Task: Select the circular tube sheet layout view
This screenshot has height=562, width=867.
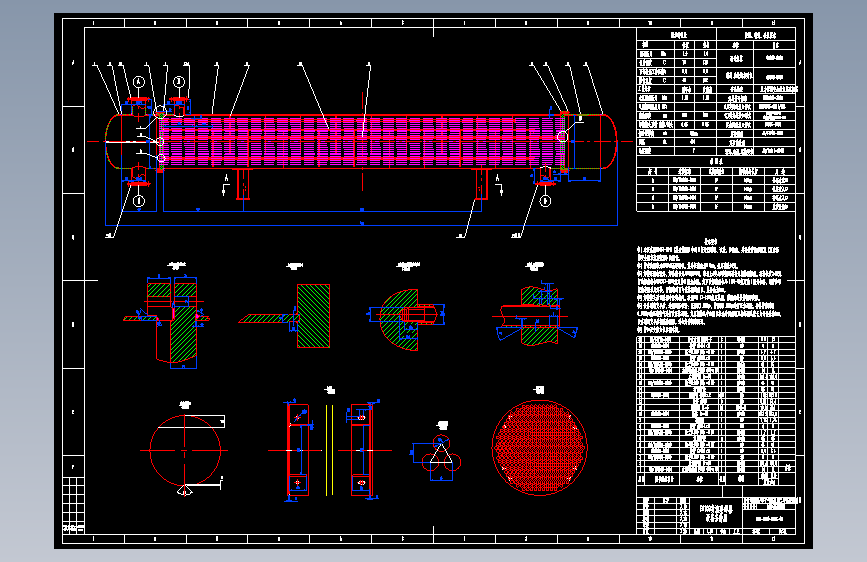Action: (539, 447)
